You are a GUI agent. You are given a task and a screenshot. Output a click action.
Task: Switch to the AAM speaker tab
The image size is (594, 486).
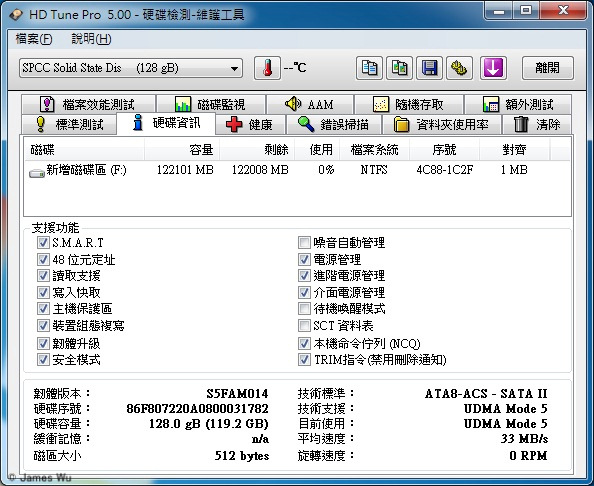[310, 104]
